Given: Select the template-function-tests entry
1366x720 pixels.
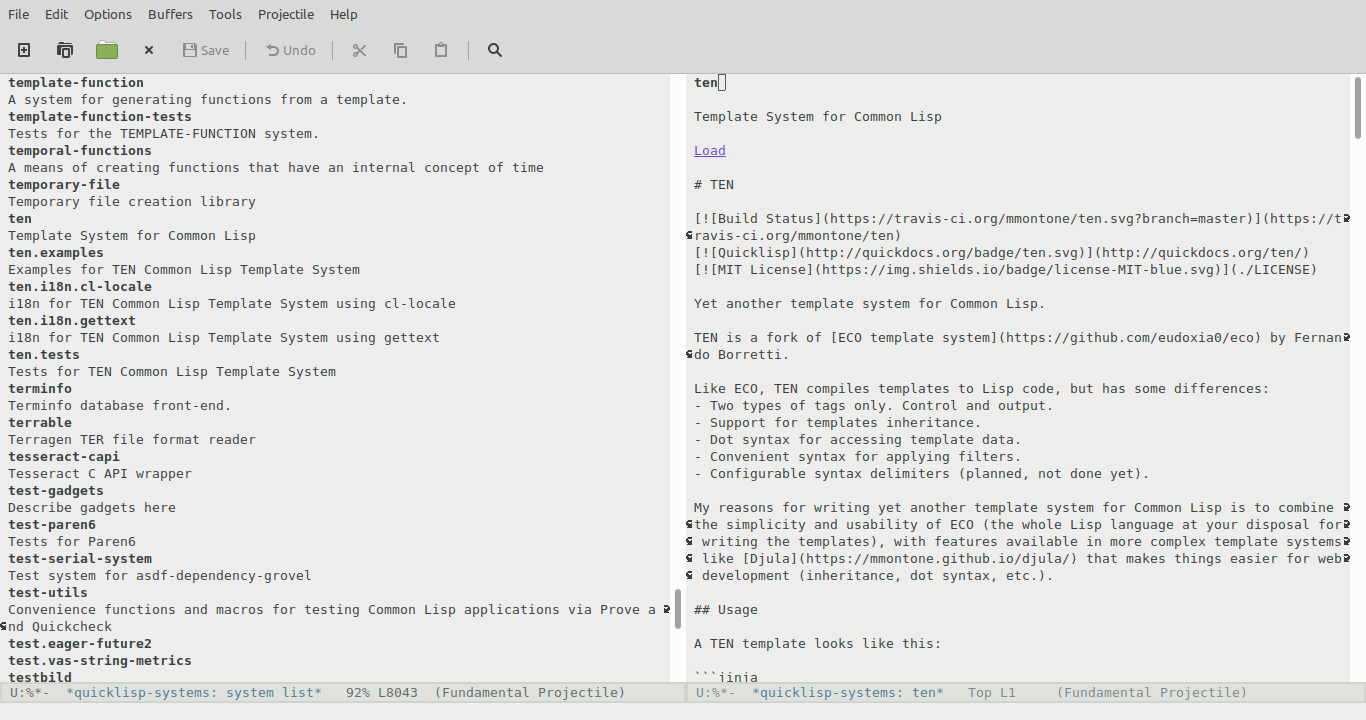Looking at the screenshot, I should (100, 117).
